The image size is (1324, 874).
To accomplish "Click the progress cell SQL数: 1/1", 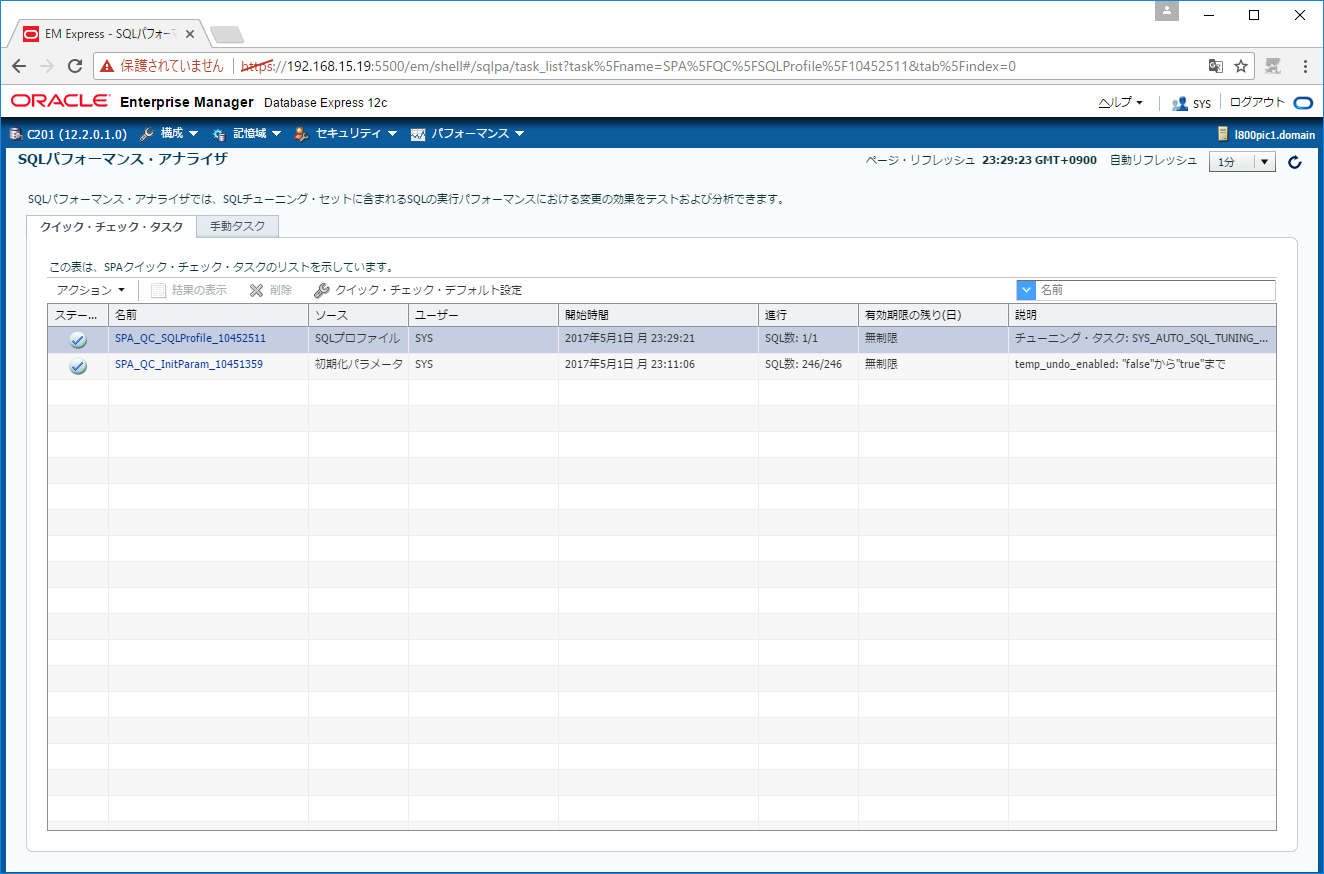I will tap(808, 339).
